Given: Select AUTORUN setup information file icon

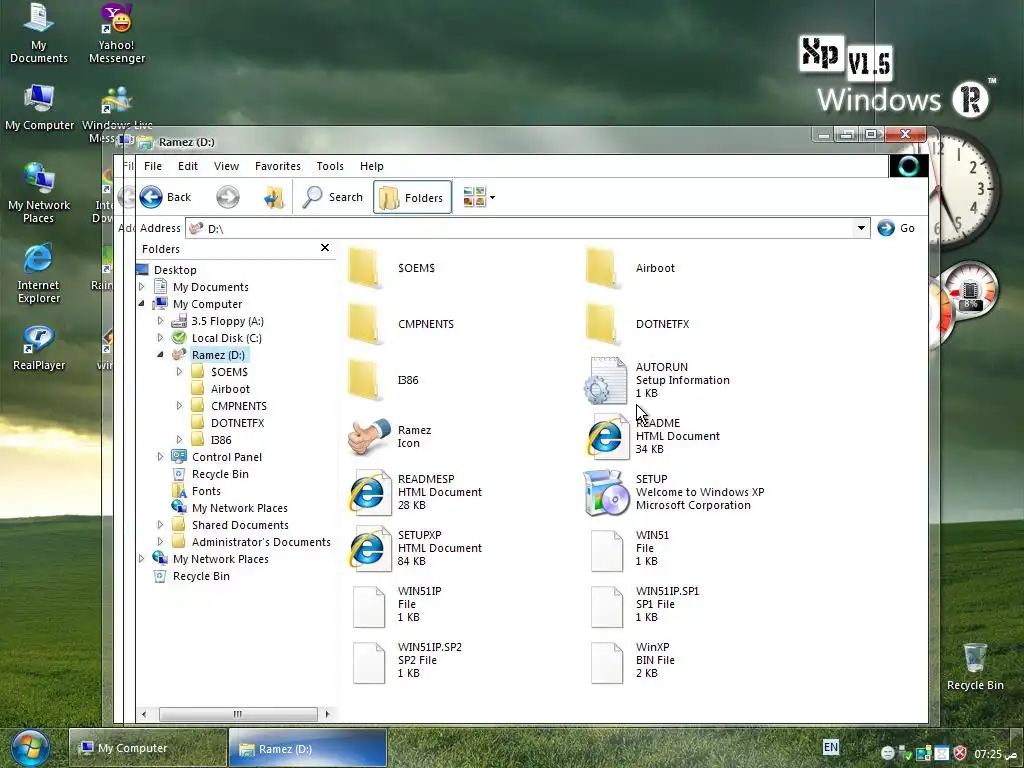Looking at the screenshot, I should click(605, 380).
